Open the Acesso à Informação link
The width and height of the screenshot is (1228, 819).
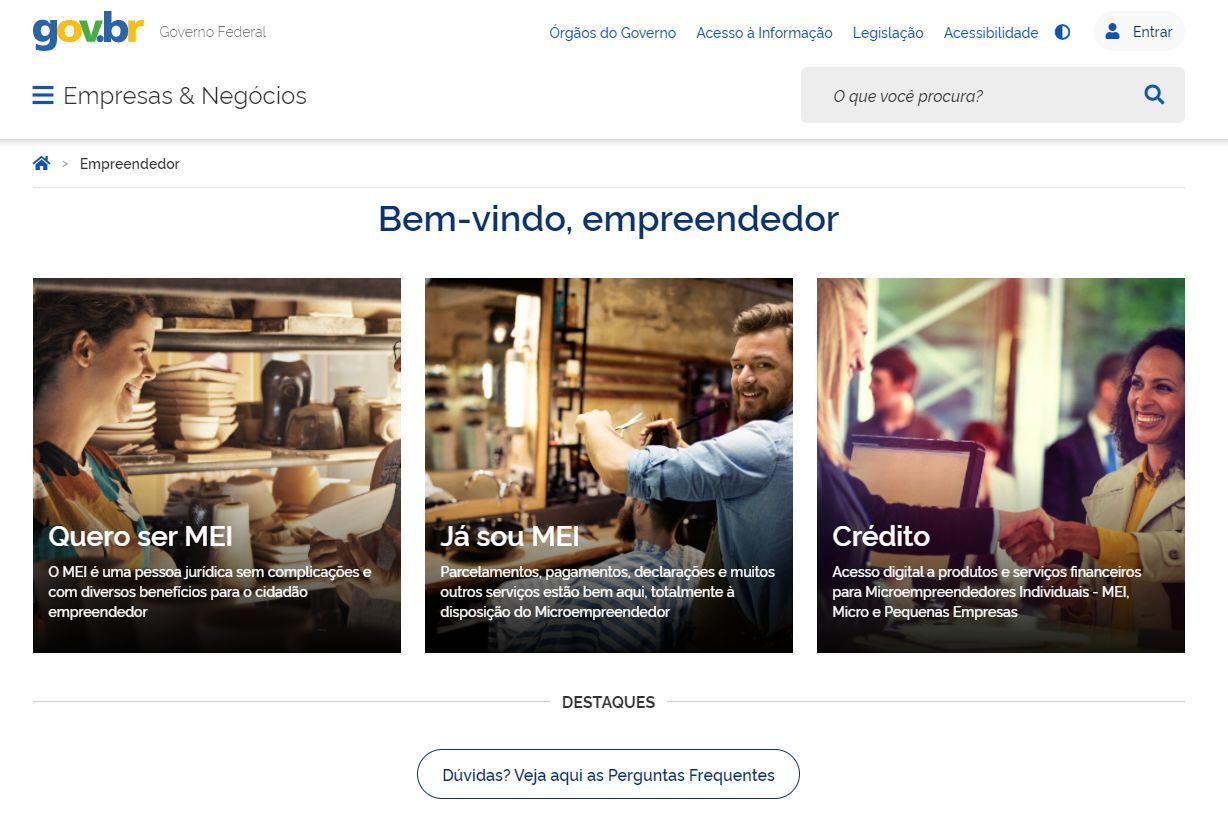(764, 33)
